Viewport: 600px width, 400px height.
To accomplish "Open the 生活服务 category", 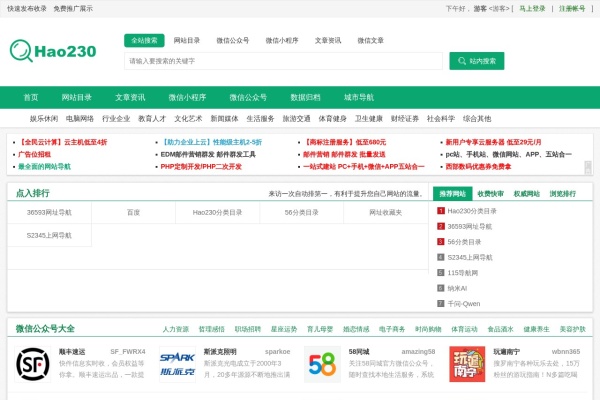I will (x=261, y=119).
